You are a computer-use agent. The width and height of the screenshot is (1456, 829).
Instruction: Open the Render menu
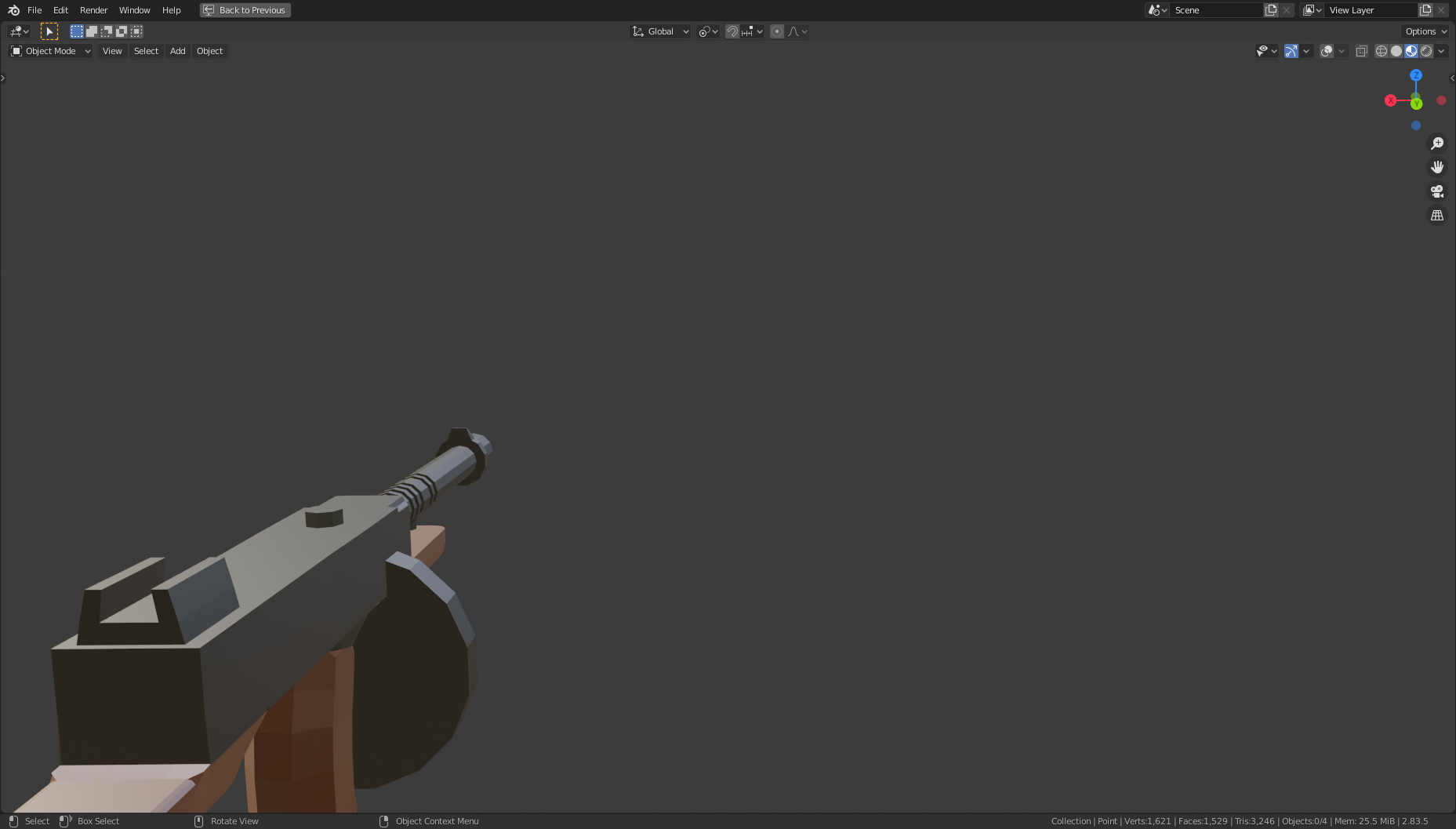[93, 10]
